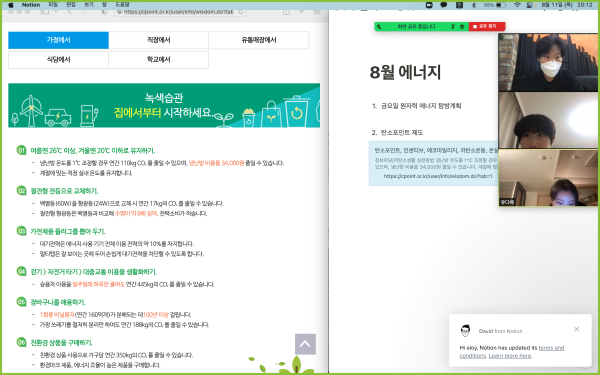Click the red stop share button
This screenshot has height=375, width=600.
click(x=487, y=26)
